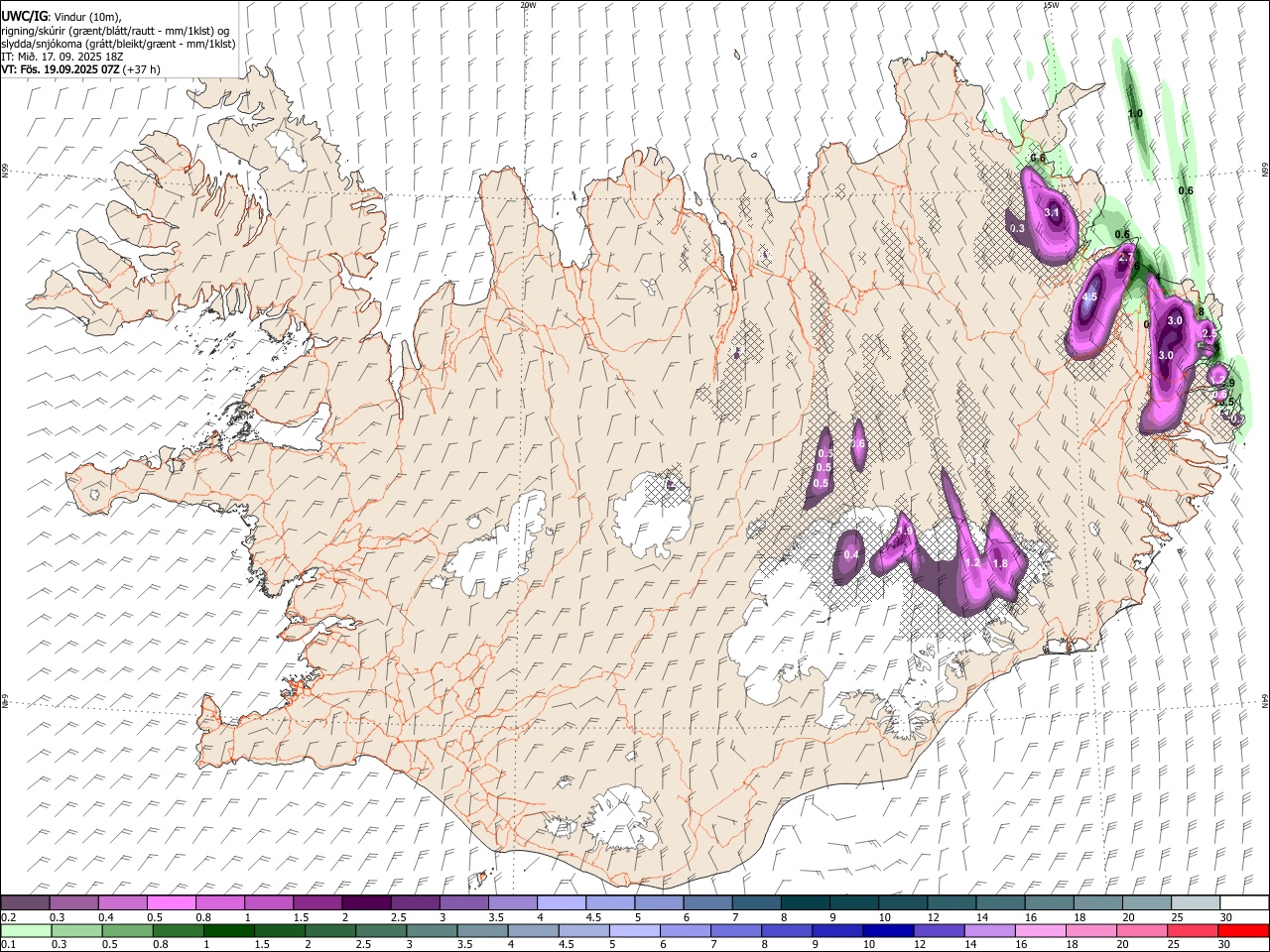Click the 'rigning/skúrir' legend description line
The image size is (1270, 952).
tap(114, 30)
